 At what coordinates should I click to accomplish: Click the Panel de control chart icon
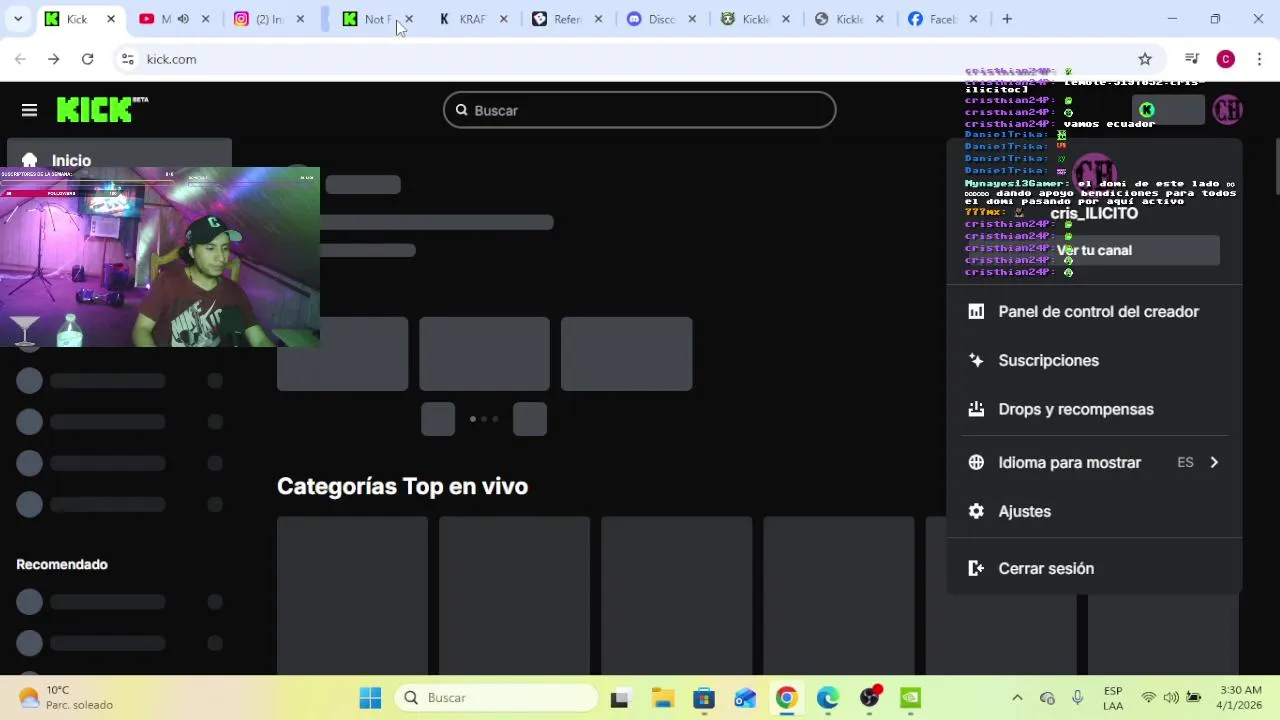click(x=976, y=312)
